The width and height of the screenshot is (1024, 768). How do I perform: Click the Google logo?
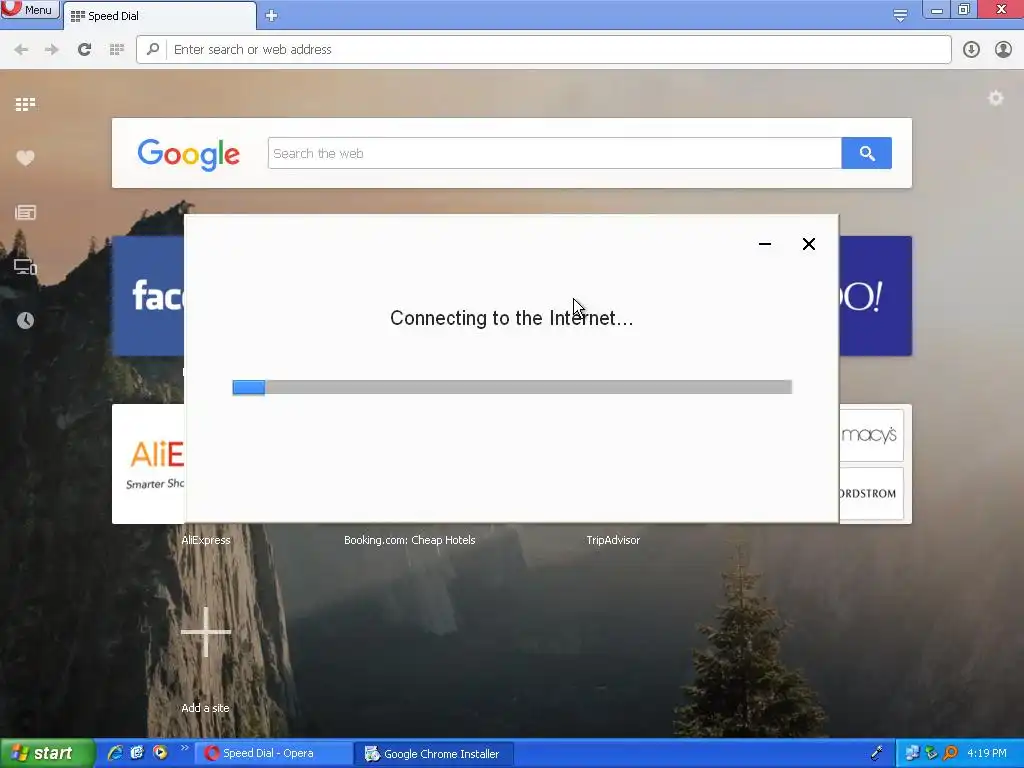click(188, 154)
